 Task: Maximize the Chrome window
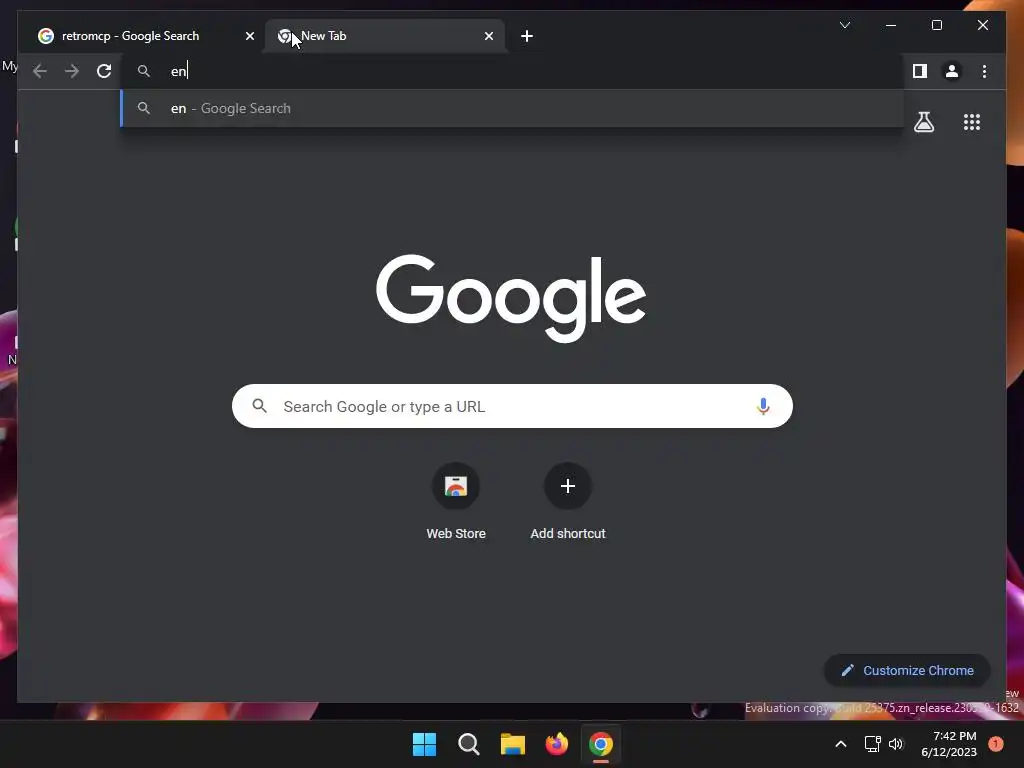click(936, 25)
